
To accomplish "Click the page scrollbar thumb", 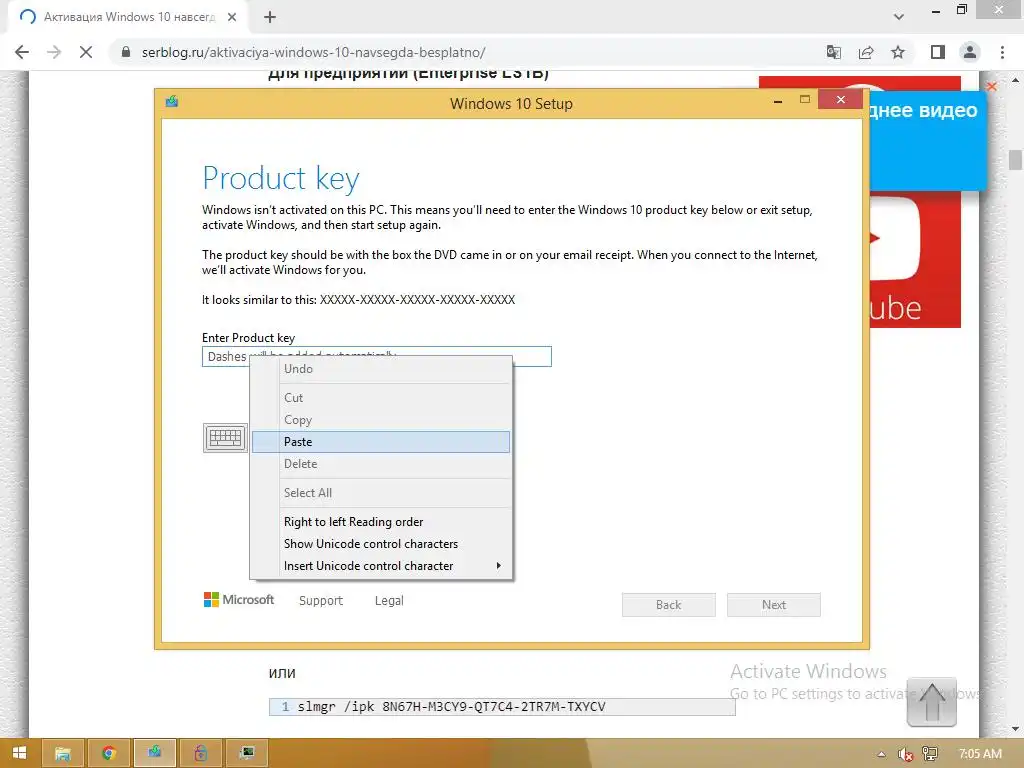I will pyautogui.click(x=1015, y=160).
